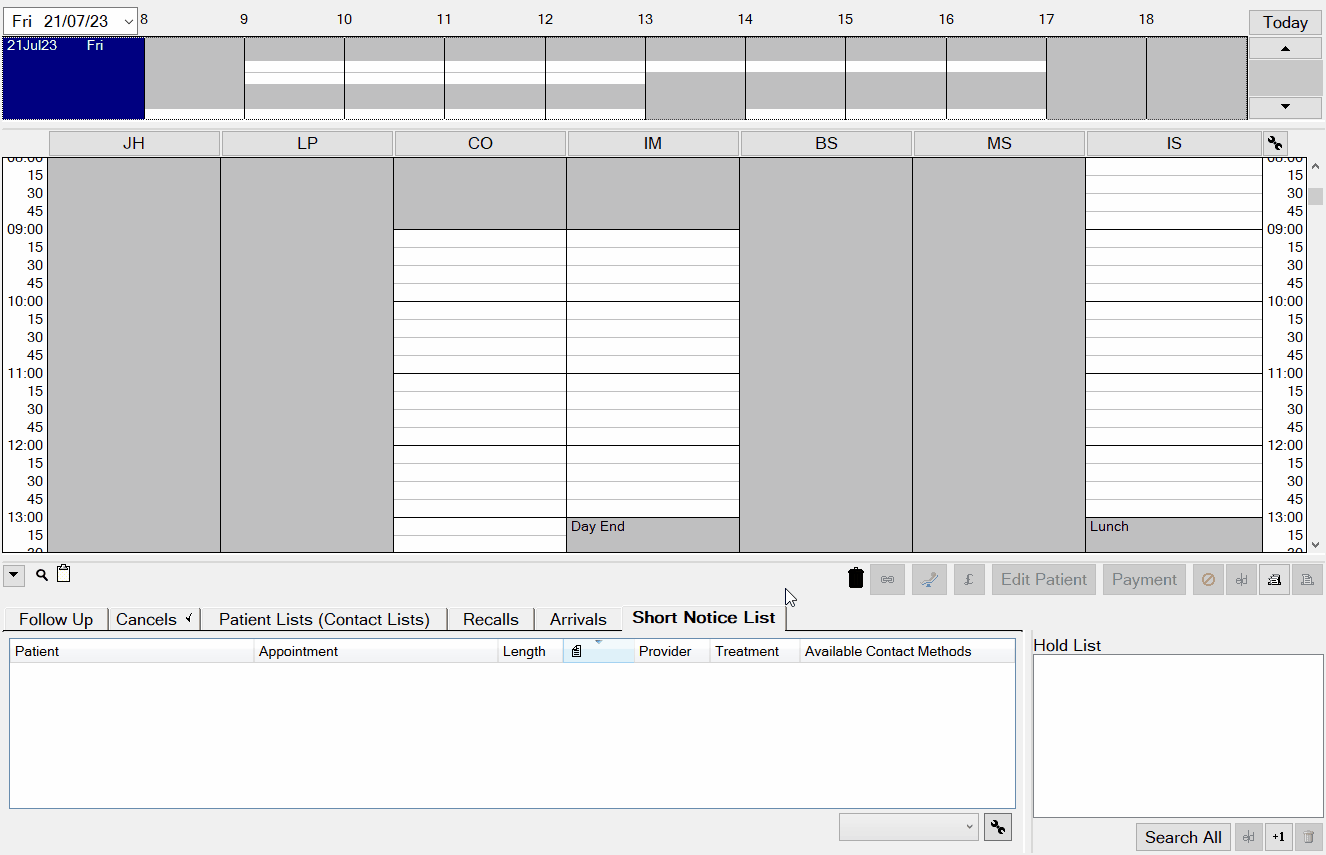Select the Follow Up tab
This screenshot has height=855, width=1326.
(56, 619)
